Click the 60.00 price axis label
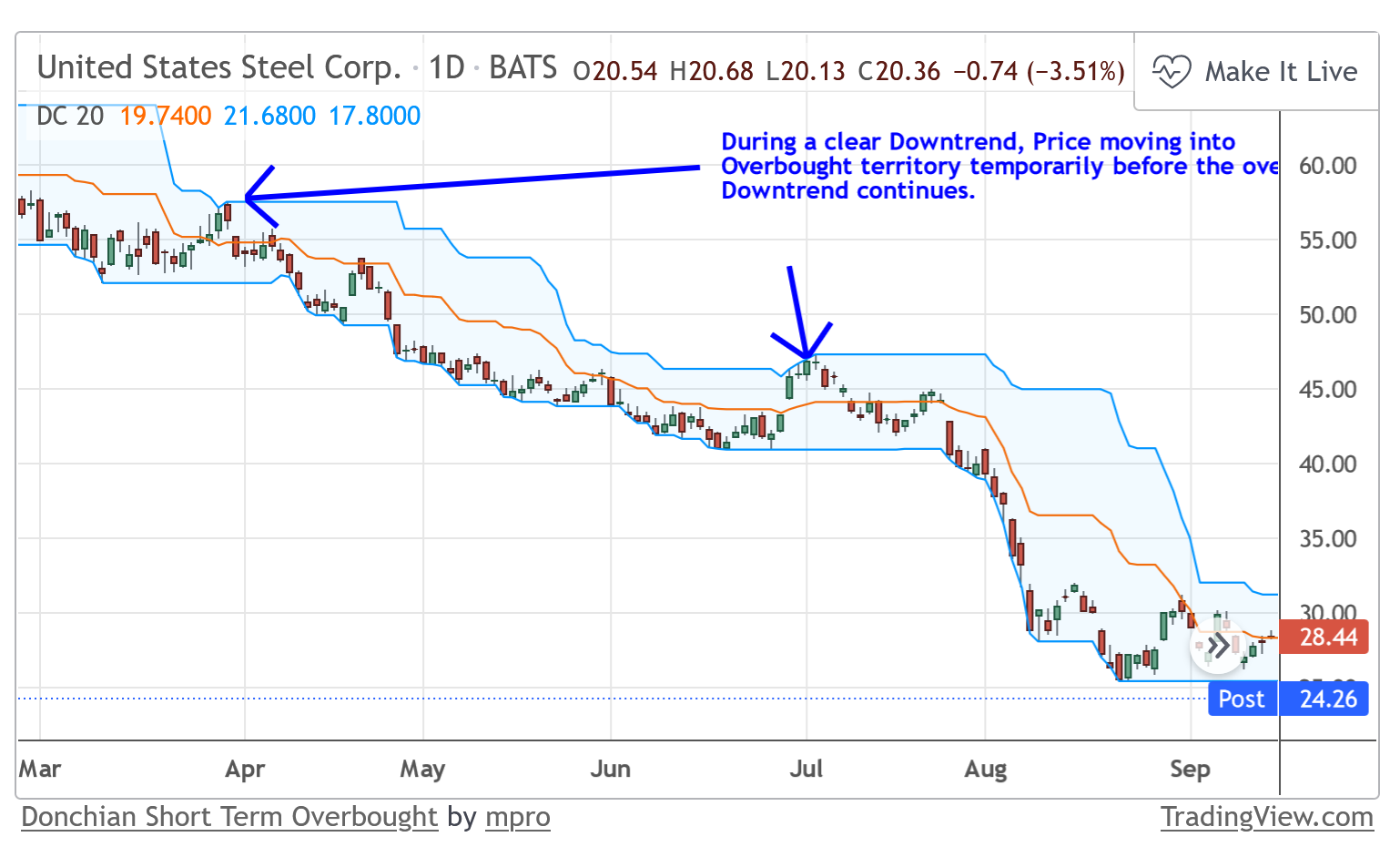Image resolution: width=1400 pixels, height=847 pixels. pos(1328,166)
